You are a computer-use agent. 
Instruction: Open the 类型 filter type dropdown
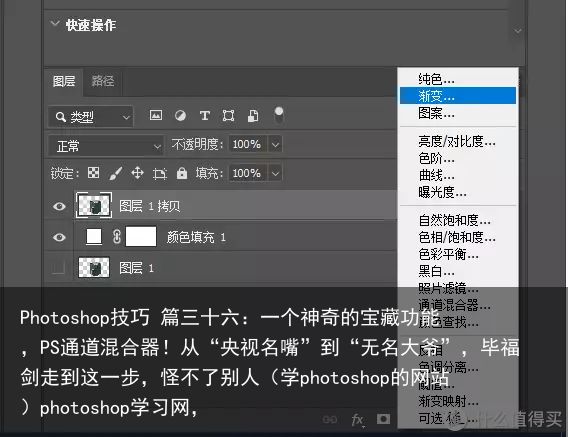click(91, 117)
